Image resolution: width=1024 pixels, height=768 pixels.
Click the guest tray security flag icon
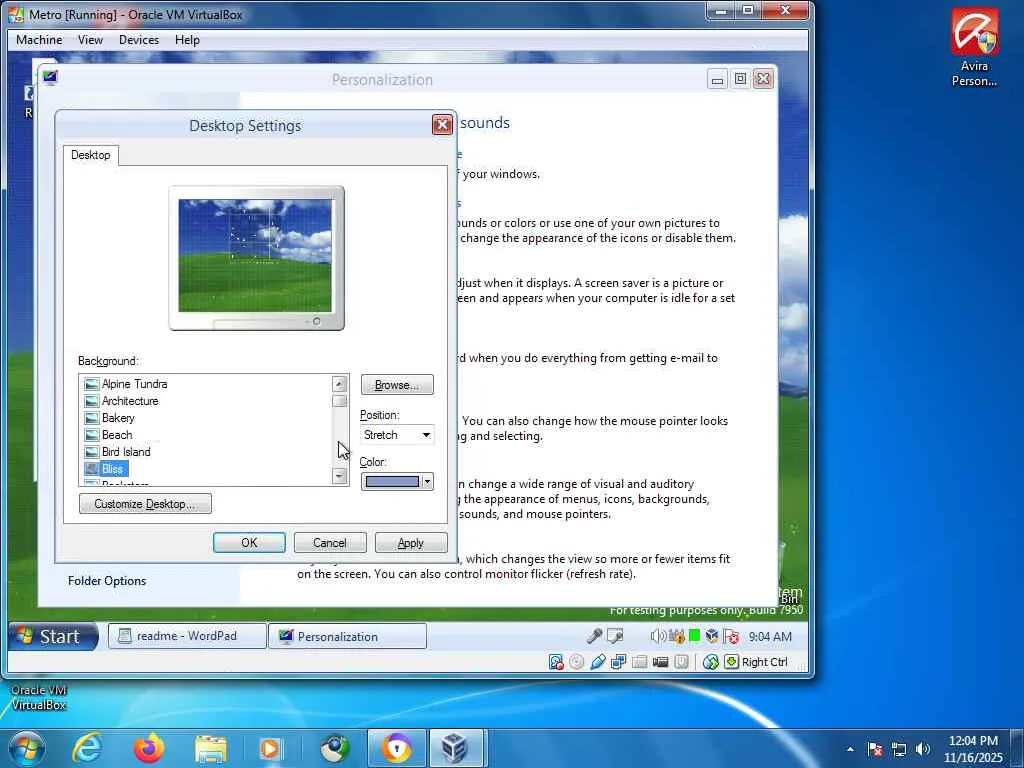tap(731, 636)
